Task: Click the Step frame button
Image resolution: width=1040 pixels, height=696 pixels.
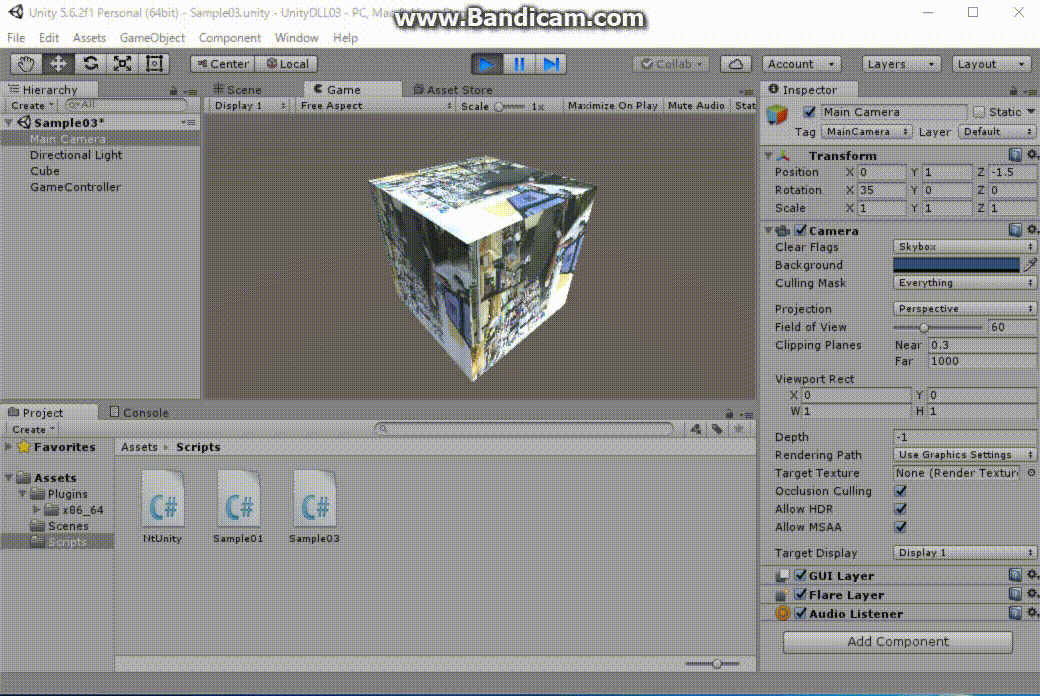Action: [551, 63]
